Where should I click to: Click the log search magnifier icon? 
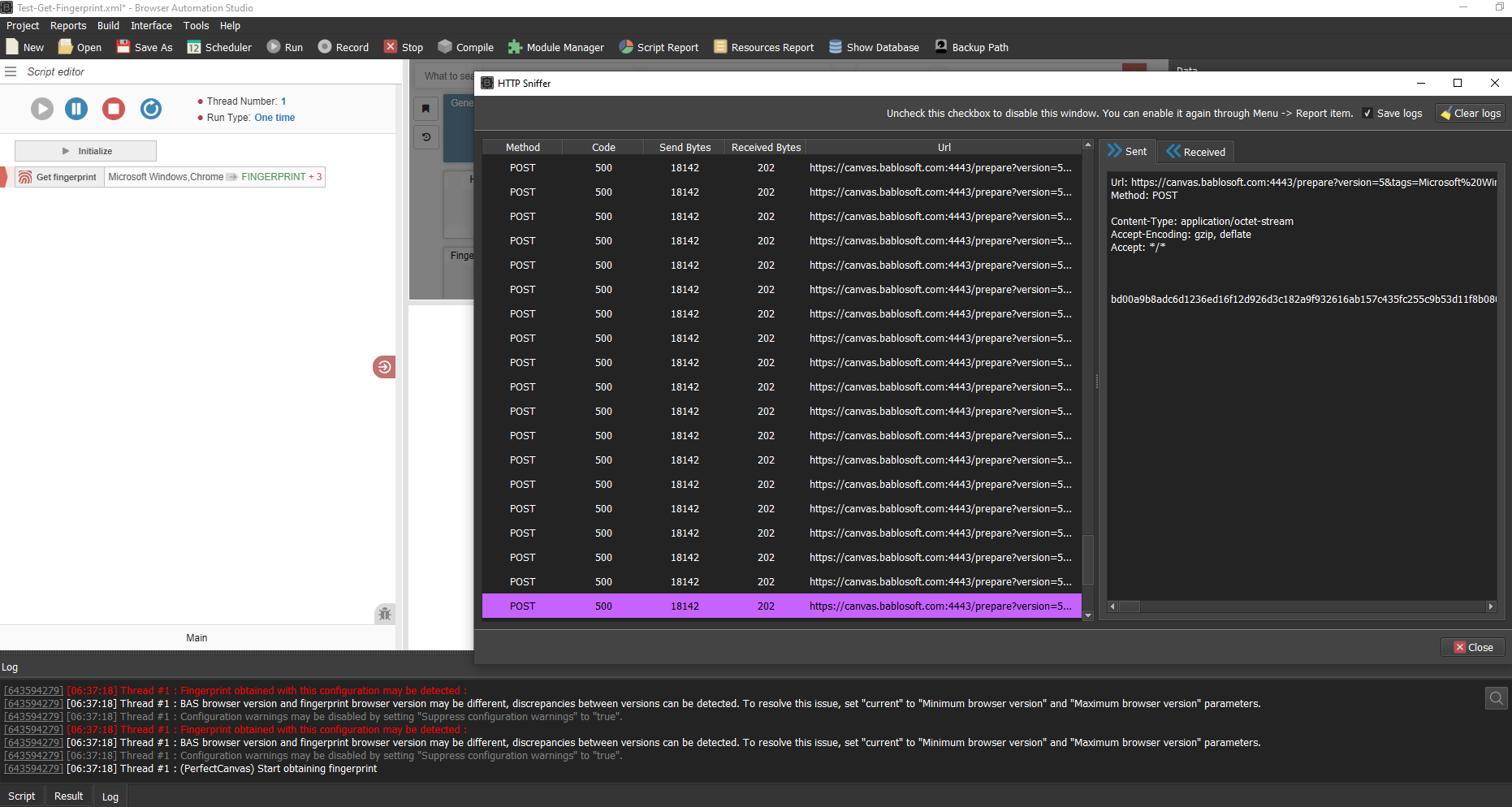point(1496,698)
